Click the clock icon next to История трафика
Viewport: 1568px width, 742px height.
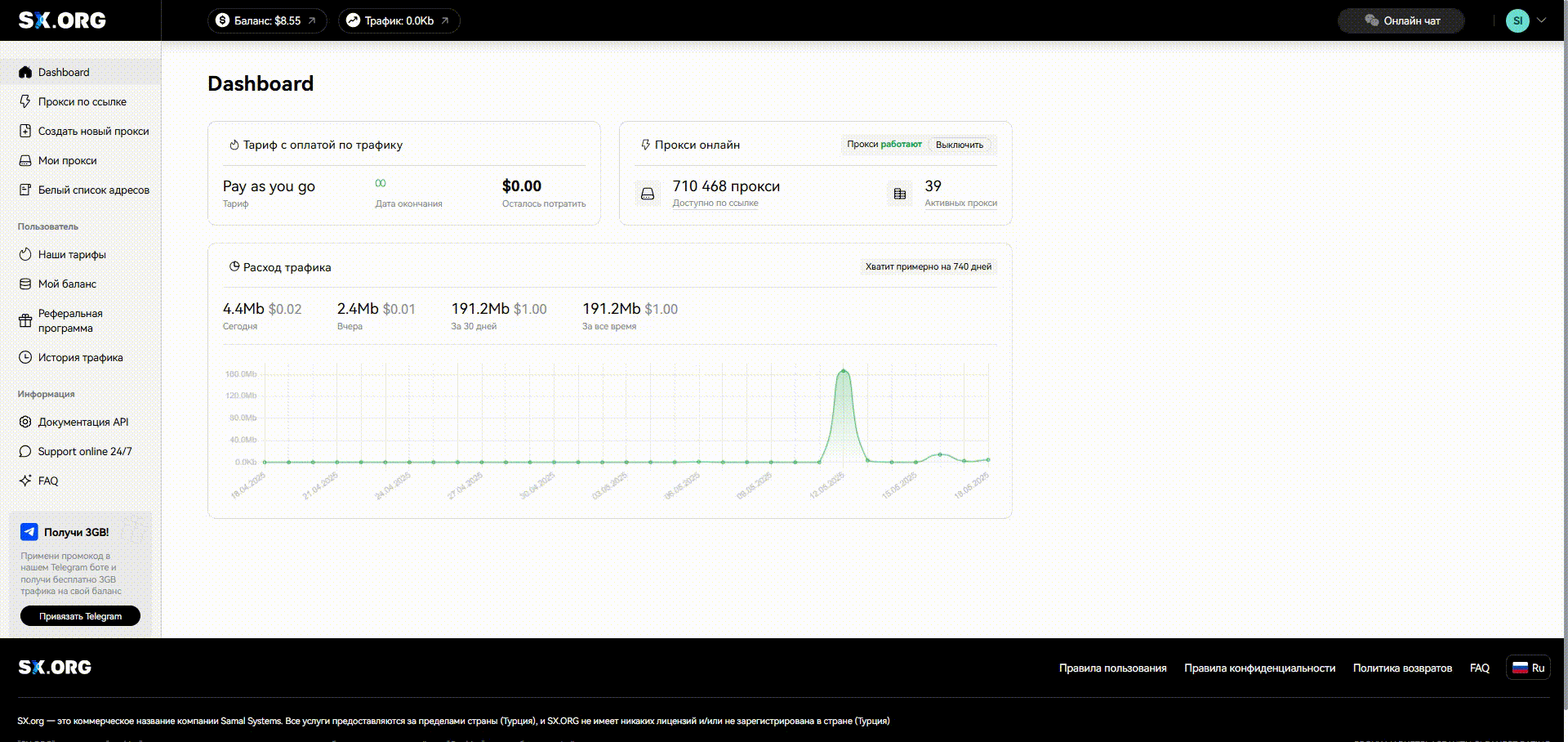(25, 357)
